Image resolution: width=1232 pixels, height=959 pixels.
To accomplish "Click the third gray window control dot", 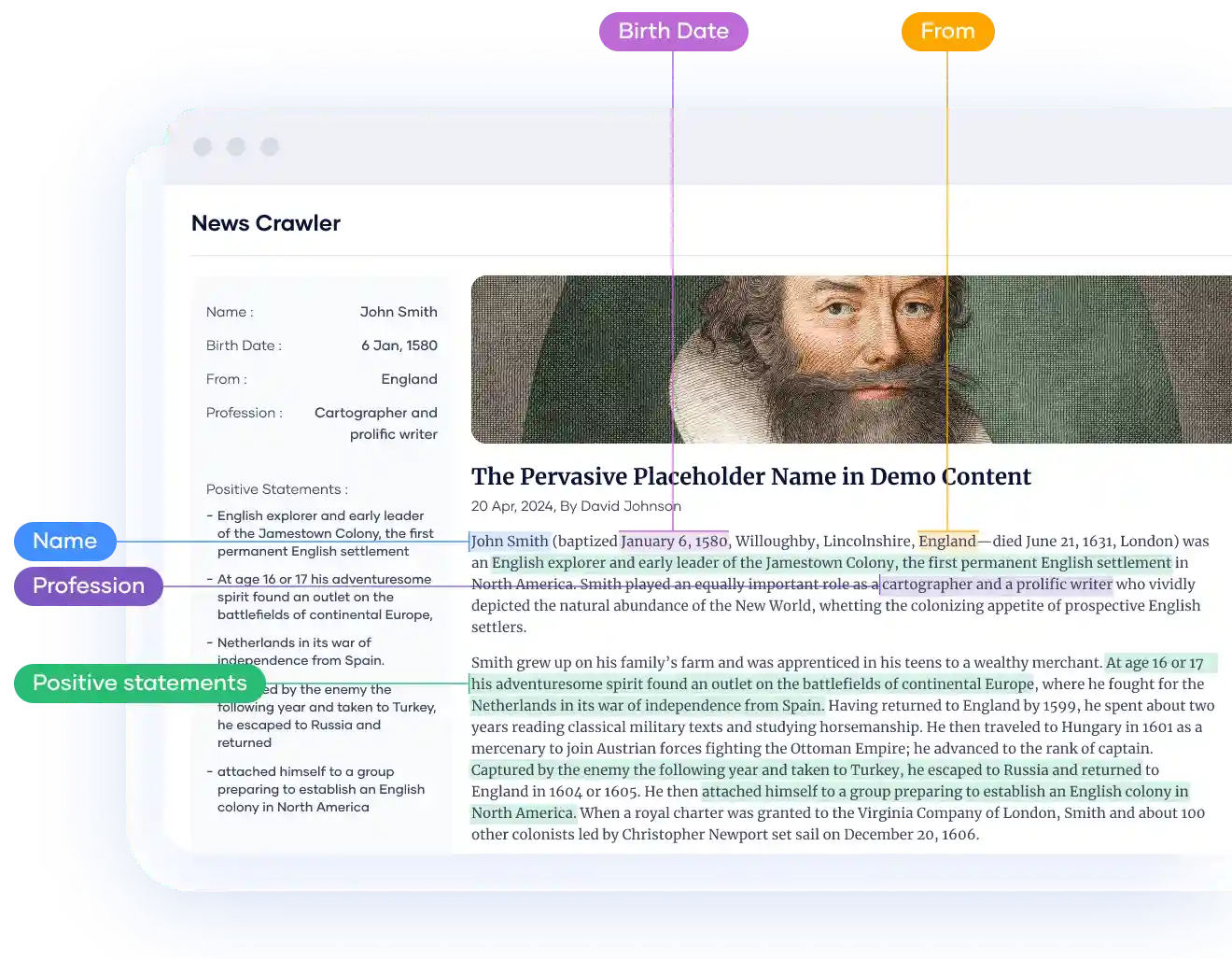I will pyautogui.click(x=270, y=147).
